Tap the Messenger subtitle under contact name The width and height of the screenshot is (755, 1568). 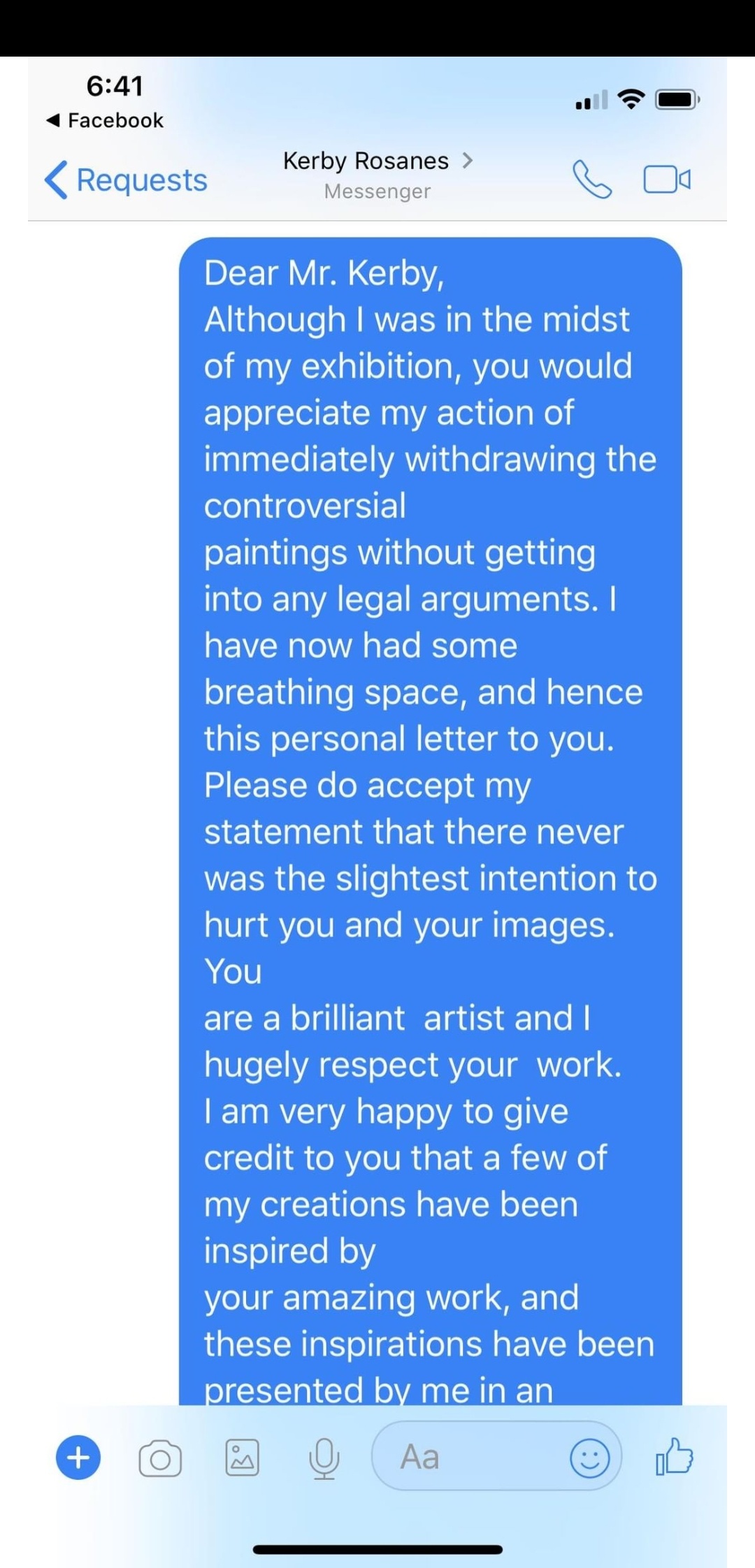click(377, 191)
